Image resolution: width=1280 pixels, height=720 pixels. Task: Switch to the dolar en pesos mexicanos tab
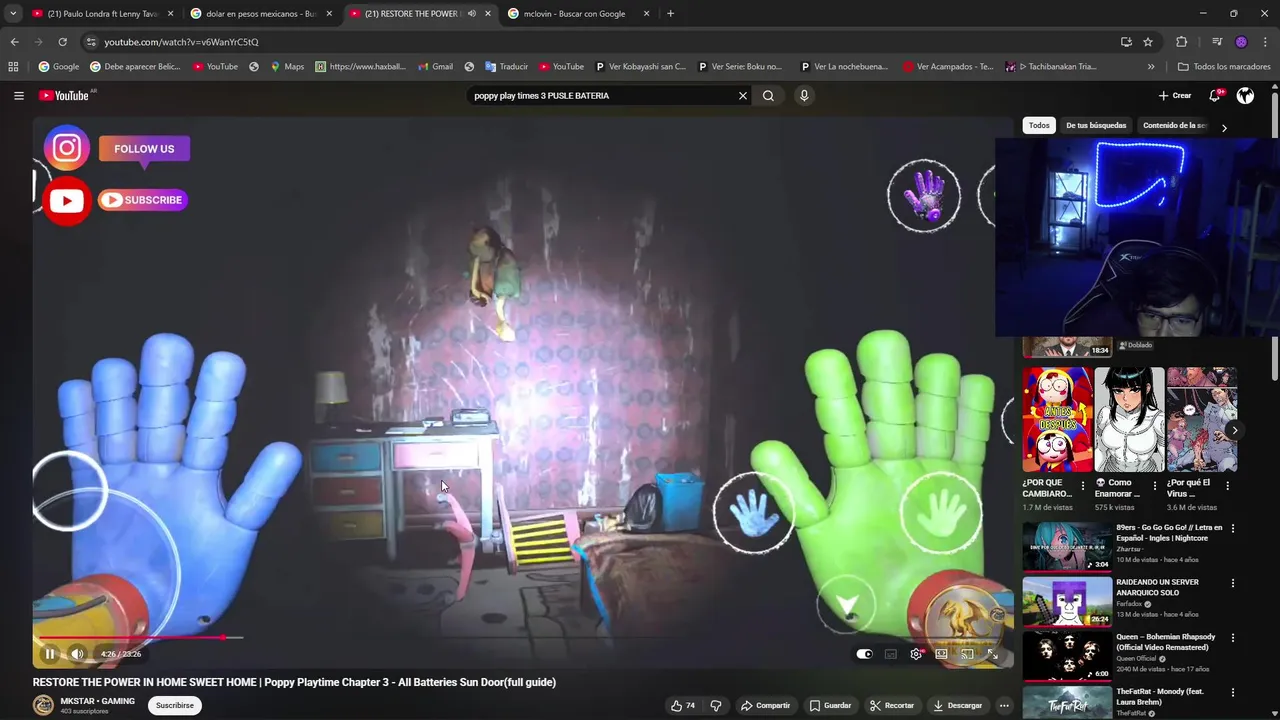pos(261,14)
